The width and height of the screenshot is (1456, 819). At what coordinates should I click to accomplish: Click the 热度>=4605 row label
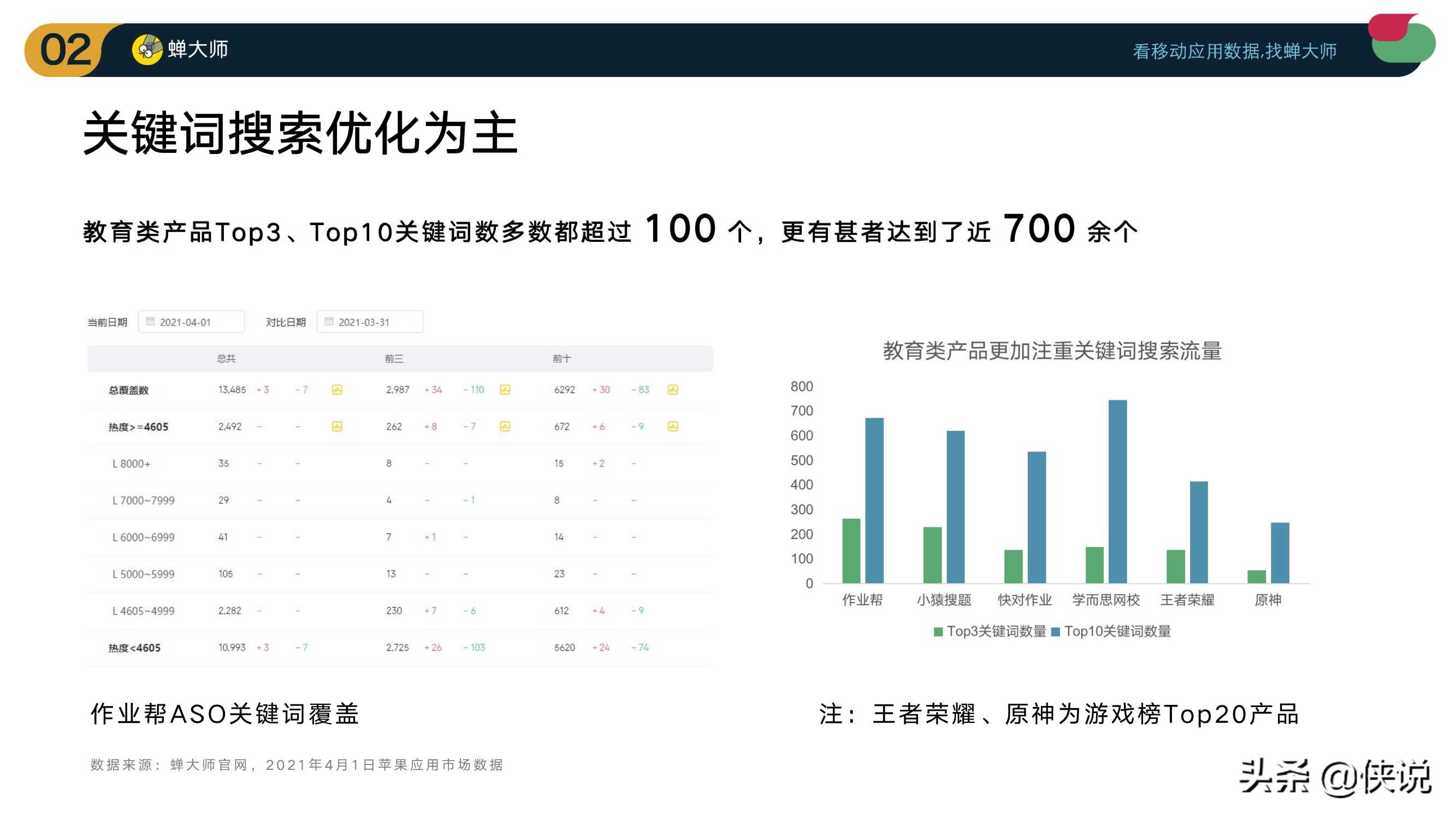click(139, 427)
